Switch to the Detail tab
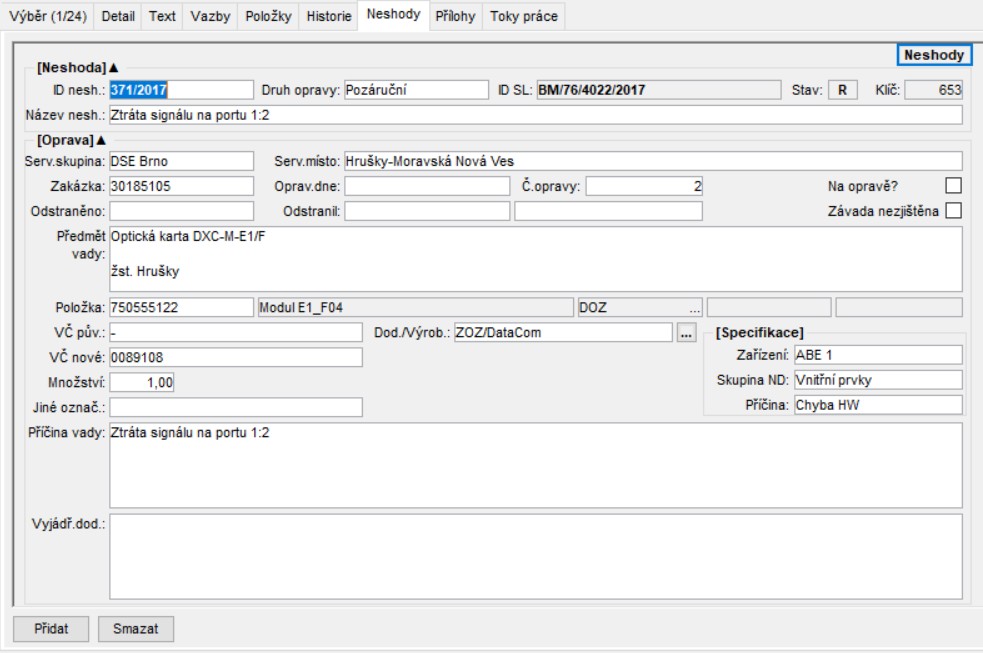The image size is (983, 653). point(118,16)
